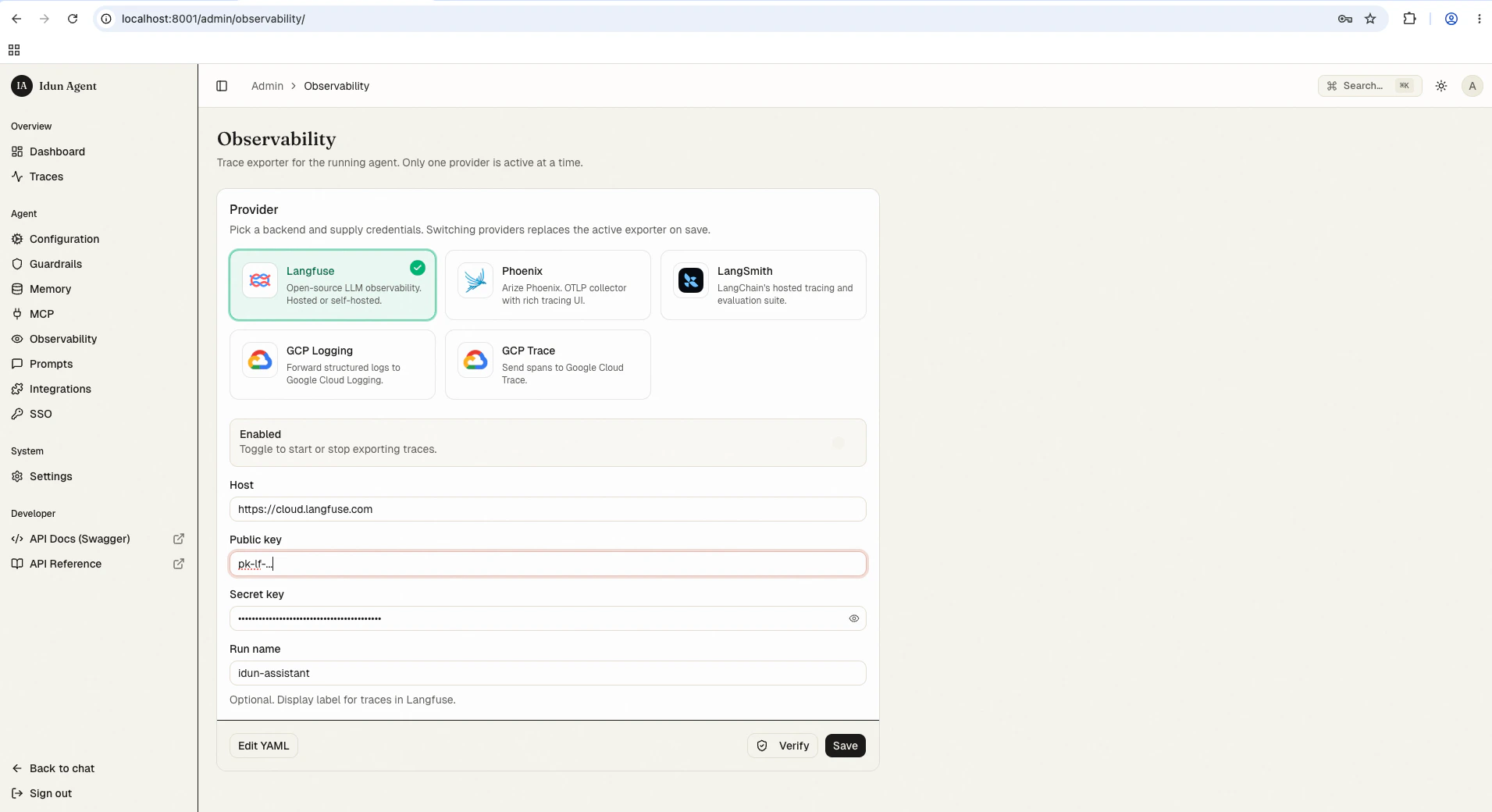
Task: Click Admin breadcrumb
Action: 267,86
